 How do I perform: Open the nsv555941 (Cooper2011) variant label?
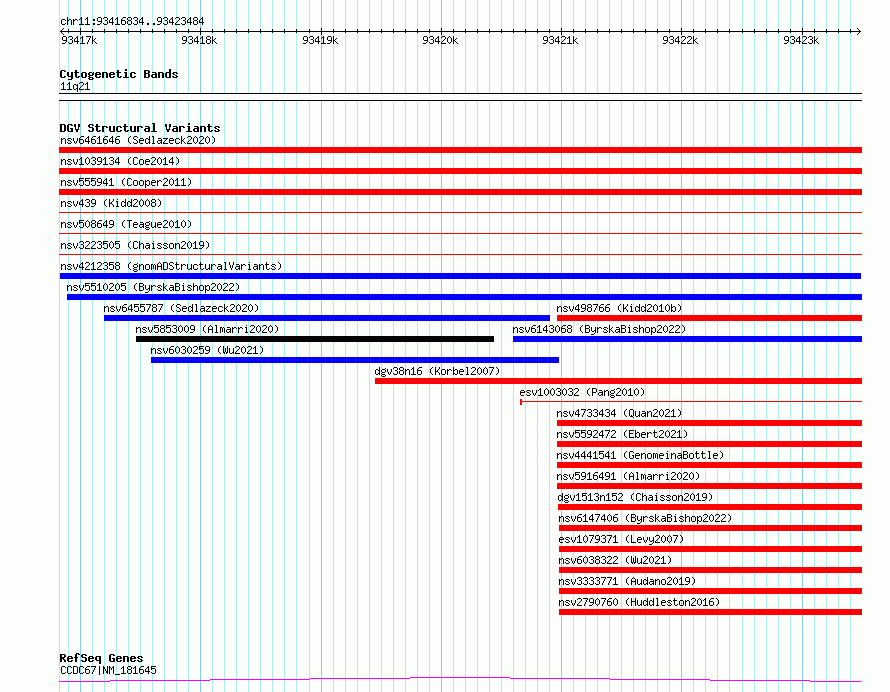(x=126, y=182)
